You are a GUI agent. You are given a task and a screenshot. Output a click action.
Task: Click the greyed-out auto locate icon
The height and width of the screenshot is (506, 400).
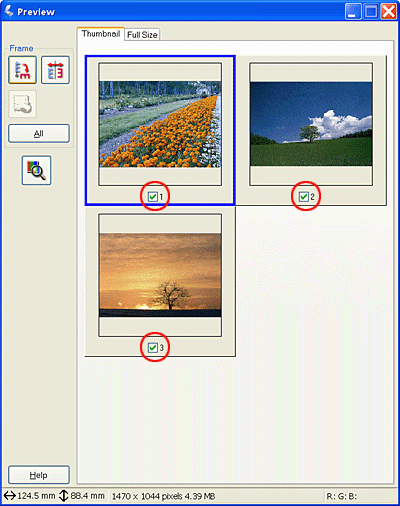(x=22, y=104)
